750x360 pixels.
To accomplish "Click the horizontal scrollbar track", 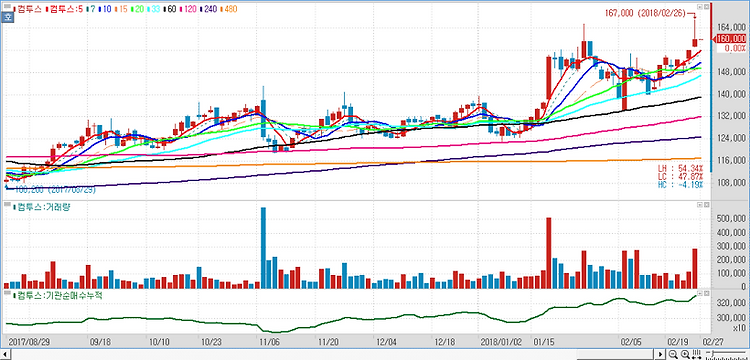I will coord(333,354).
